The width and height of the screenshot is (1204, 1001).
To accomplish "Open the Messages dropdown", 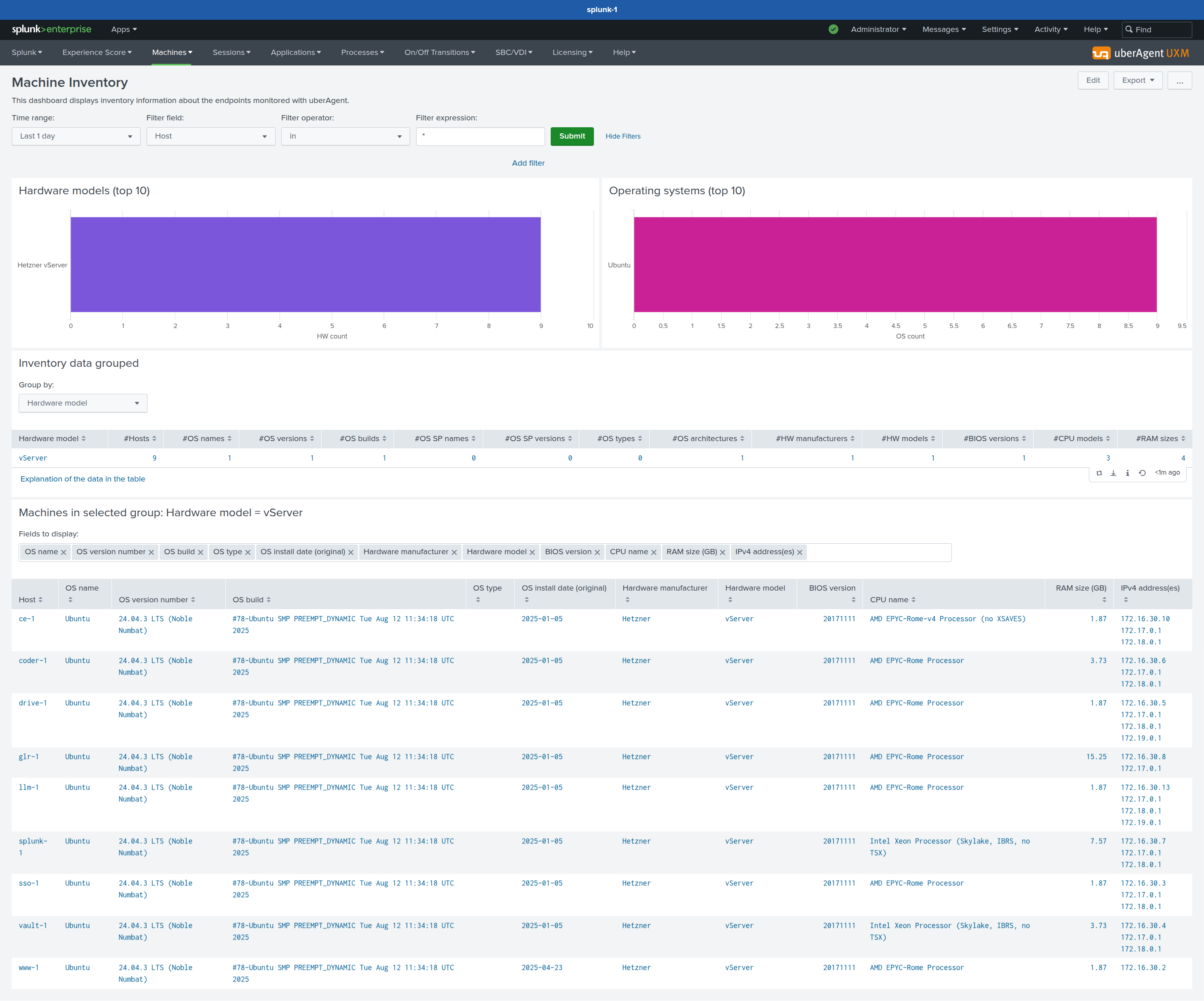I will tap(944, 29).
